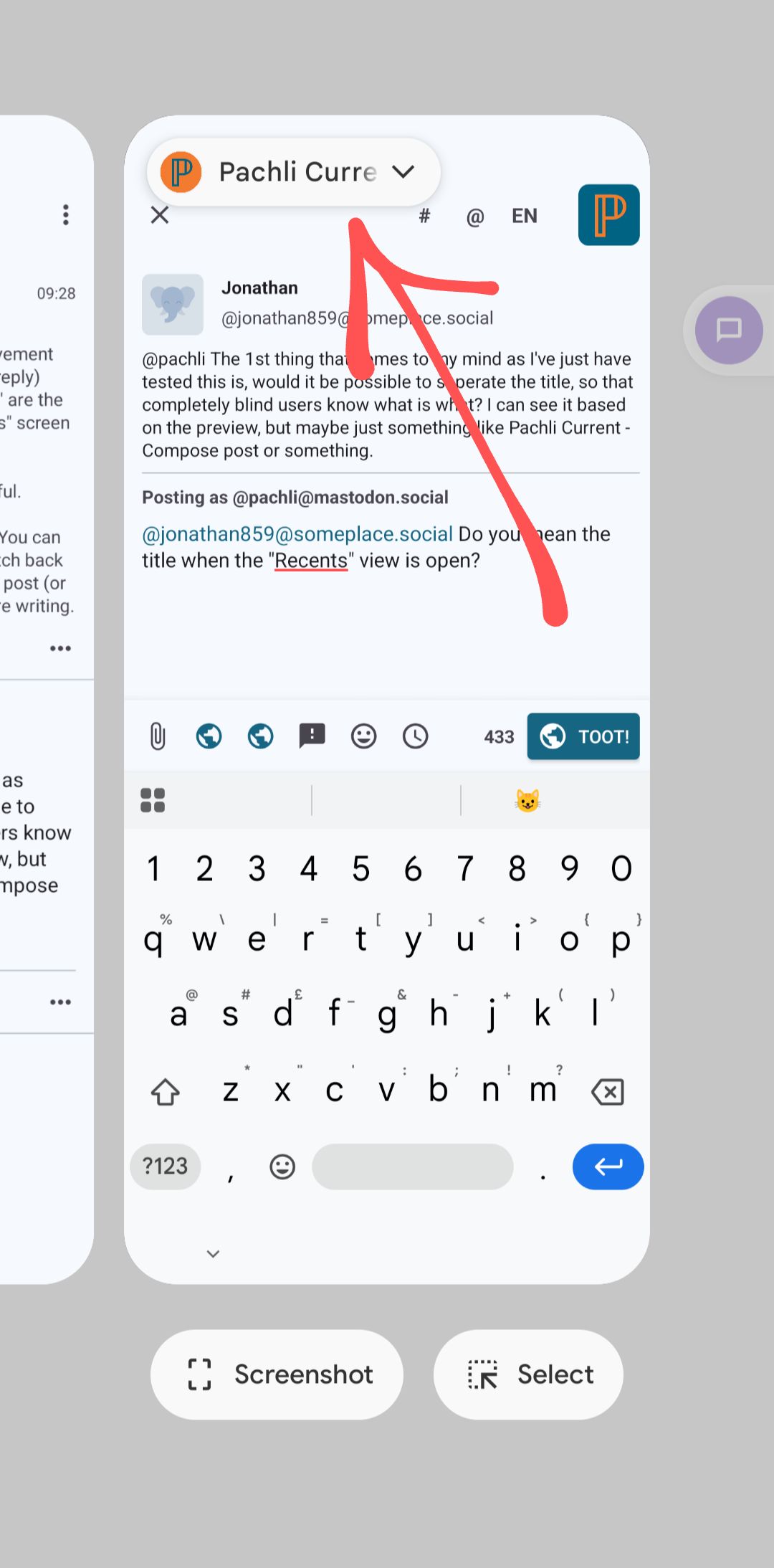Open the EN language selector

tap(525, 216)
